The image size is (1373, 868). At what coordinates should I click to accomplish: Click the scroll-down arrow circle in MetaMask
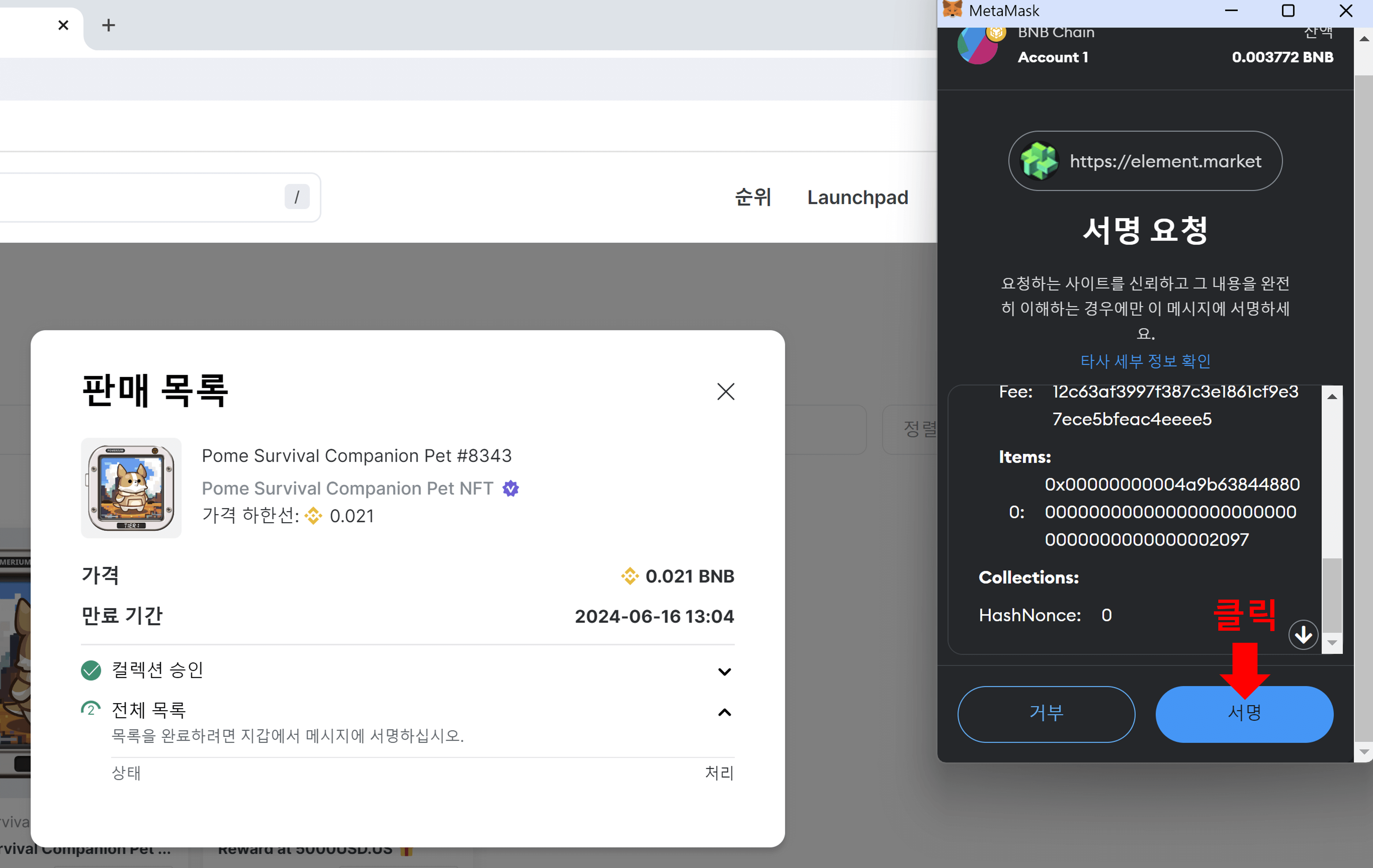click(x=1303, y=634)
